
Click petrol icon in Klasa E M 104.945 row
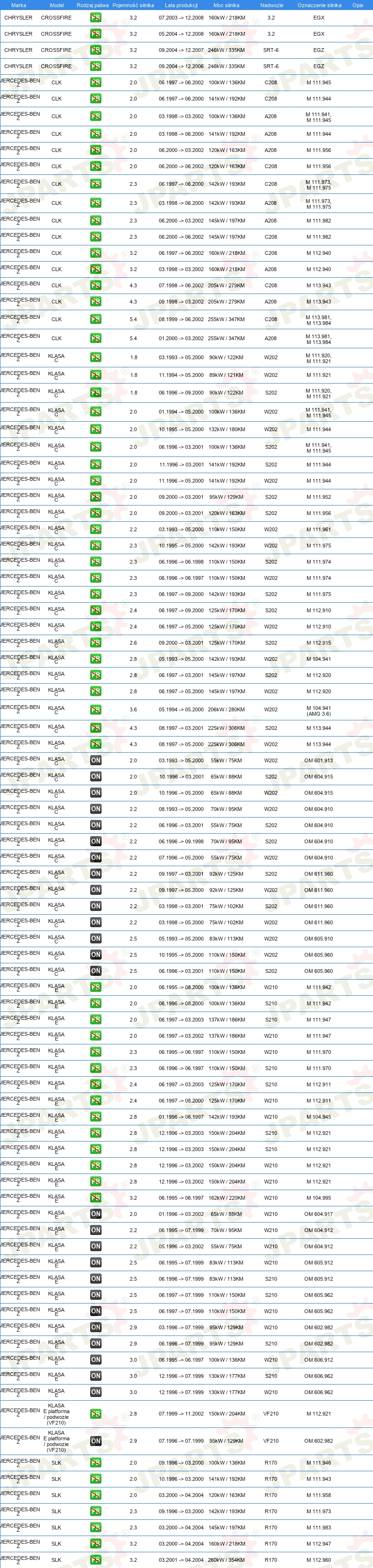[96, 1117]
